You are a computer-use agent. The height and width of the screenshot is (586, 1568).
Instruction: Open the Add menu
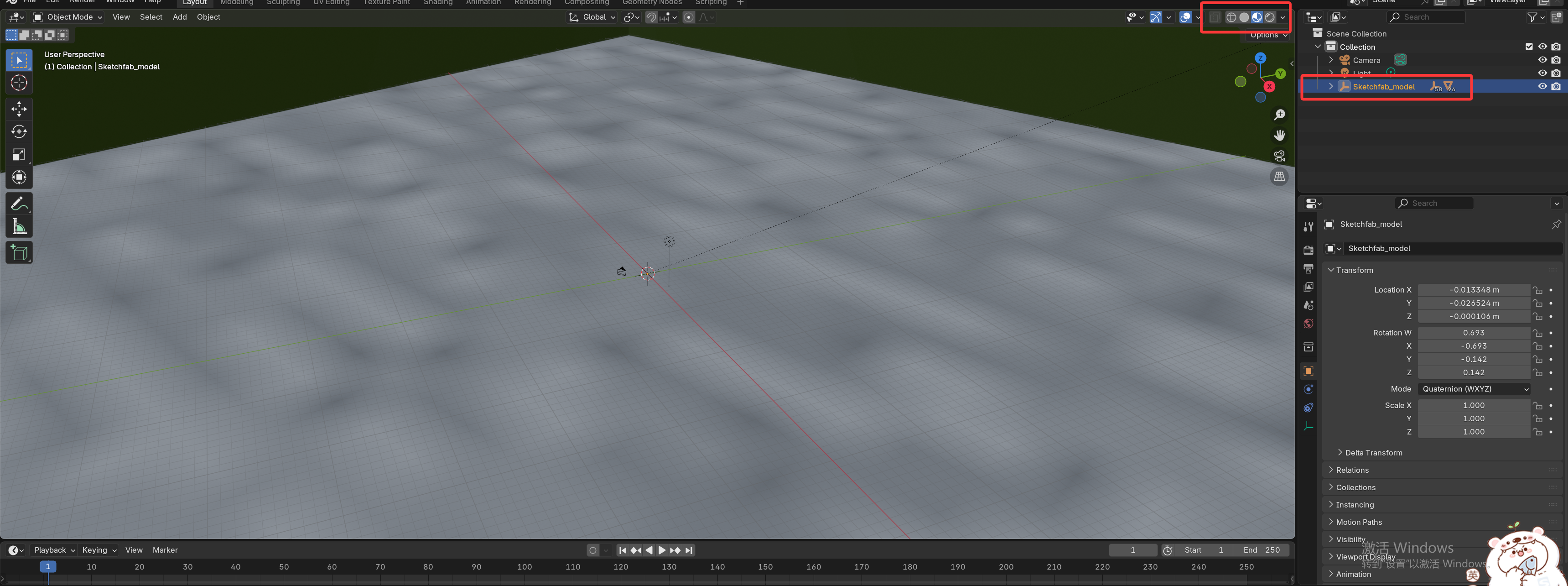click(180, 17)
